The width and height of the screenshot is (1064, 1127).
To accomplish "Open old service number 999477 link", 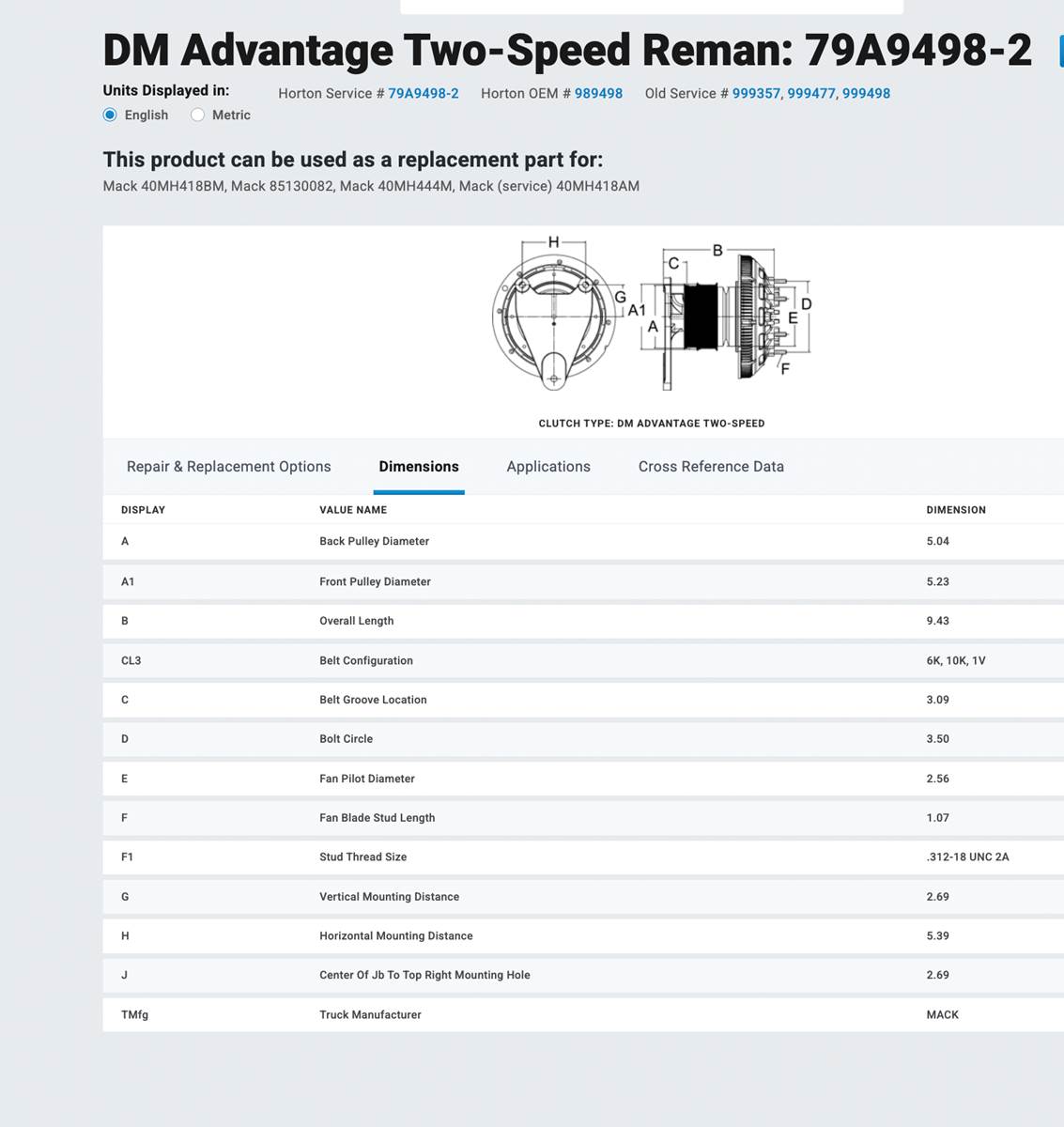I will pos(811,93).
